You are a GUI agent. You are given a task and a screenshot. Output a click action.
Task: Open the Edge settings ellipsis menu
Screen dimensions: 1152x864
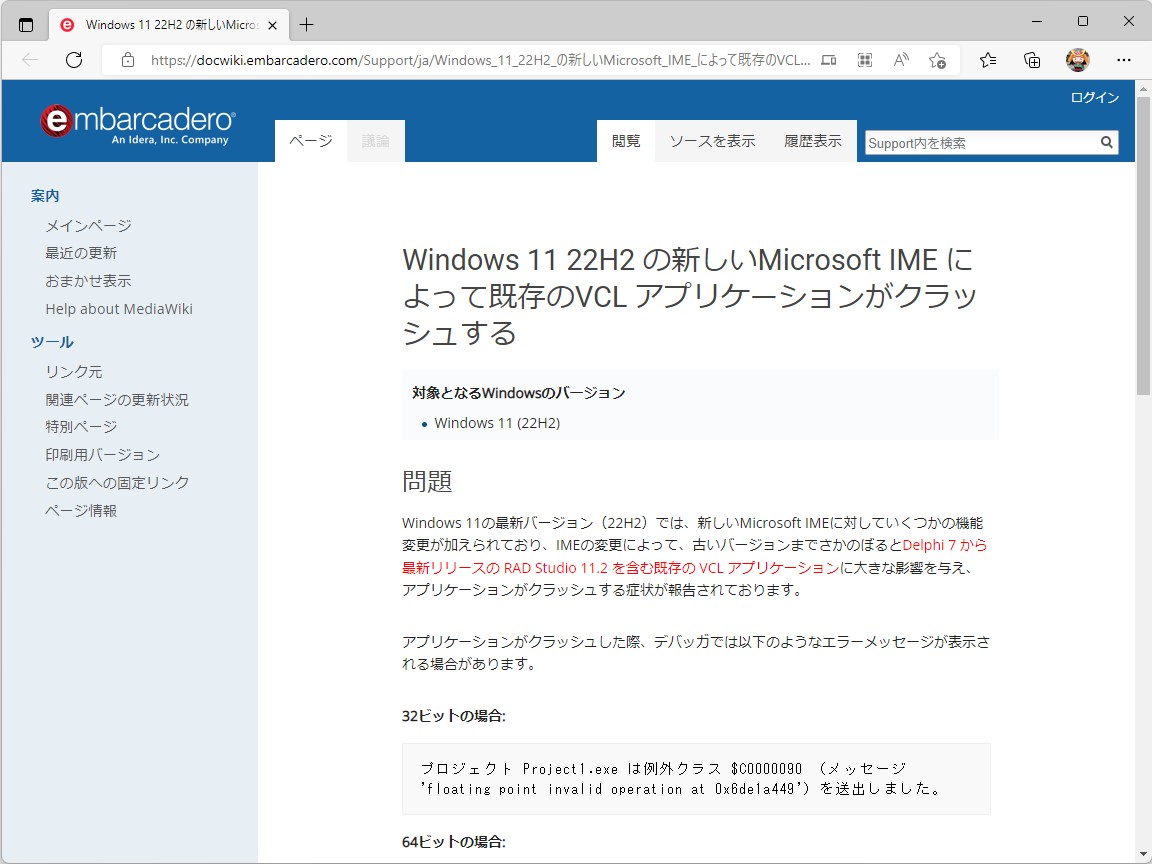pyautogui.click(x=1124, y=60)
